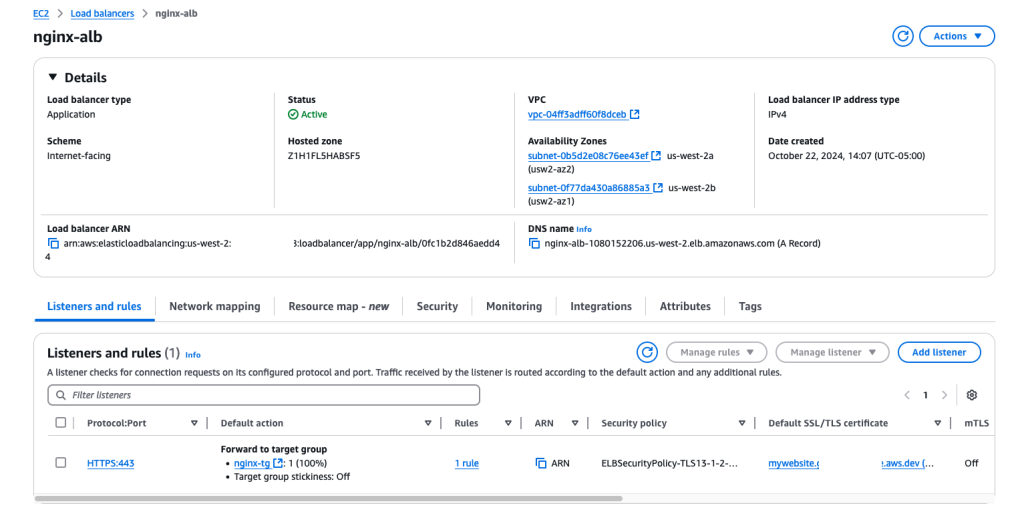Copy the listener ARN with its copy icon

(541, 463)
